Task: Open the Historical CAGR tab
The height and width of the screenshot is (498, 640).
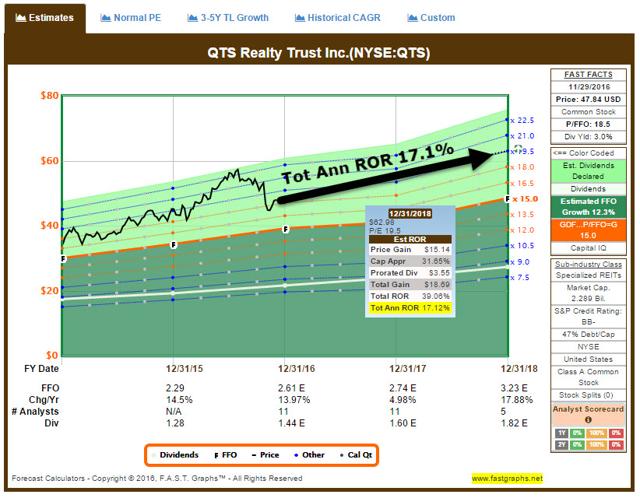Action: 337,18
